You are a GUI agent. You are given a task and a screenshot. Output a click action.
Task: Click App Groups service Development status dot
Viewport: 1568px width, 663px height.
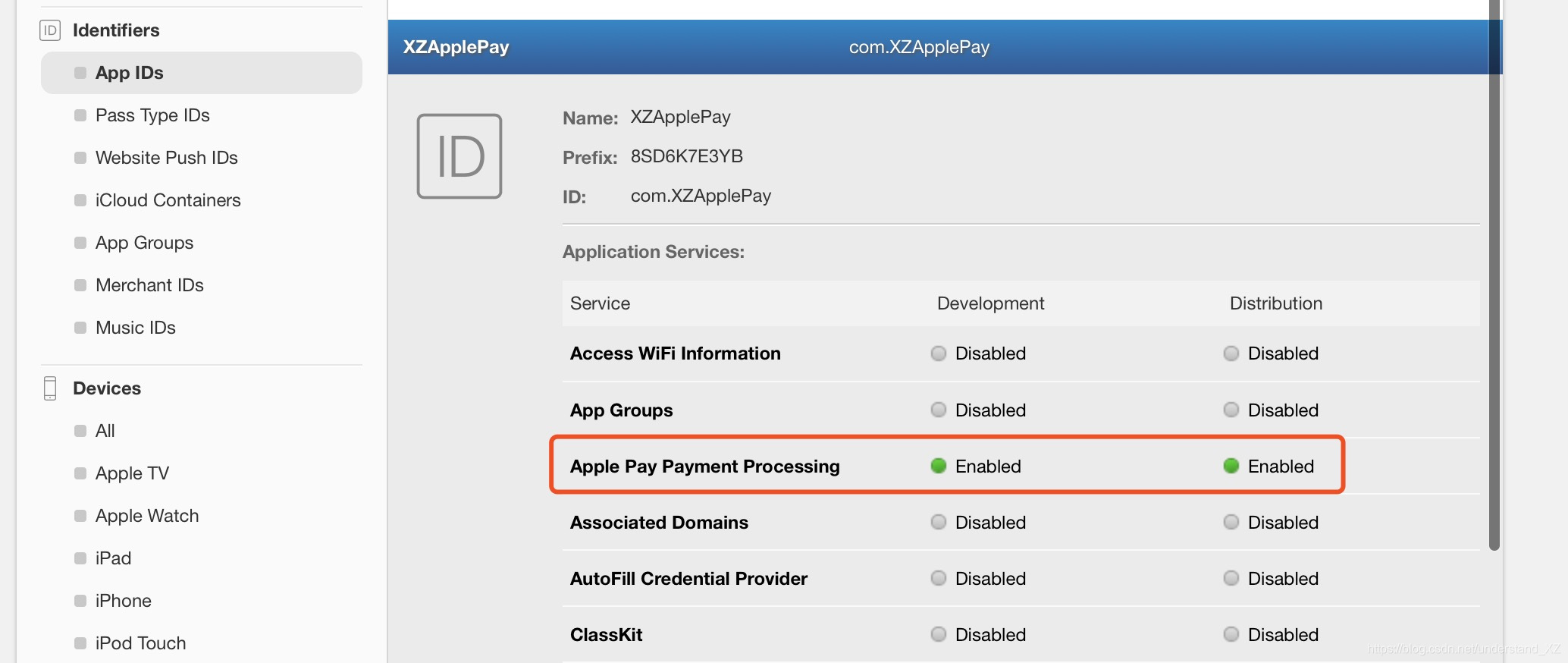pos(939,410)
